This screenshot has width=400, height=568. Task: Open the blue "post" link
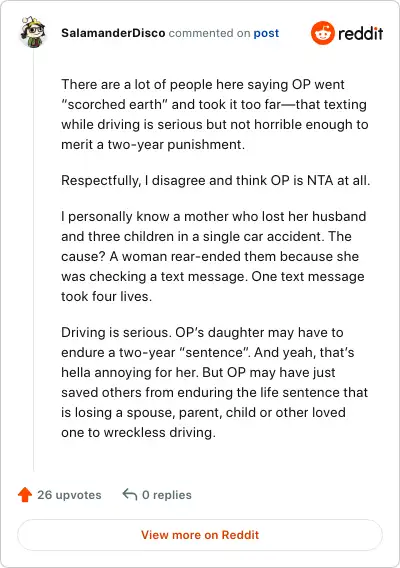(266, 33)
